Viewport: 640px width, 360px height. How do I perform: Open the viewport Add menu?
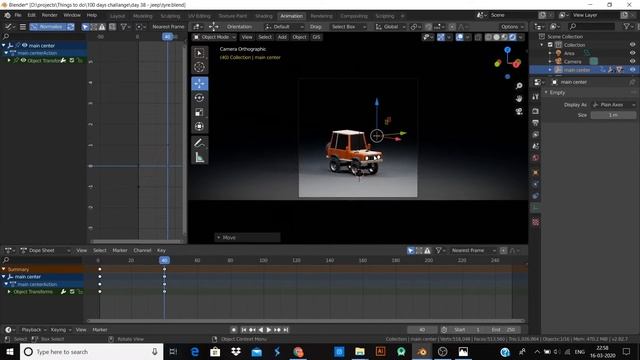click(282, 37)
